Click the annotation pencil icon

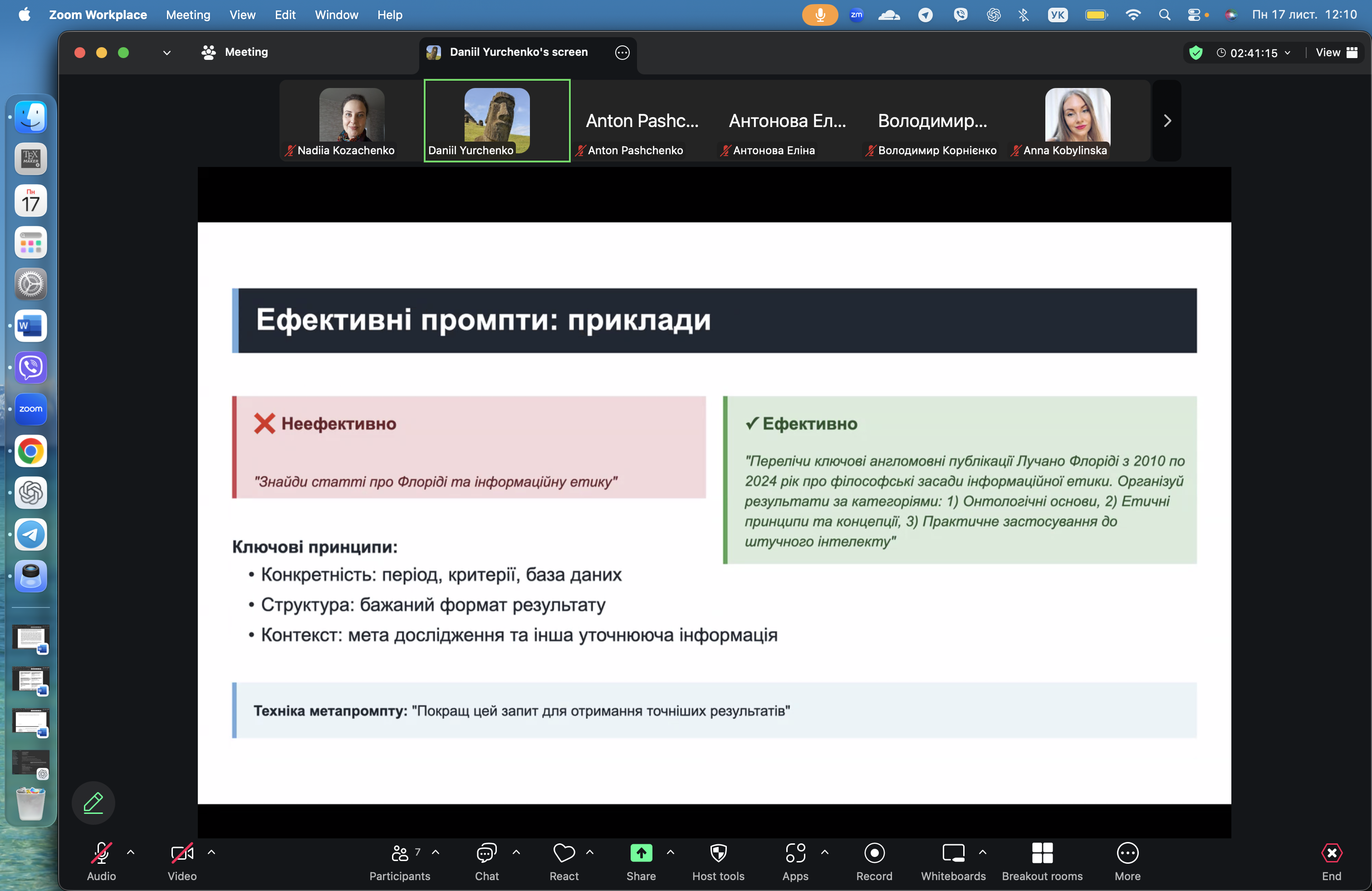pos(93,802)
